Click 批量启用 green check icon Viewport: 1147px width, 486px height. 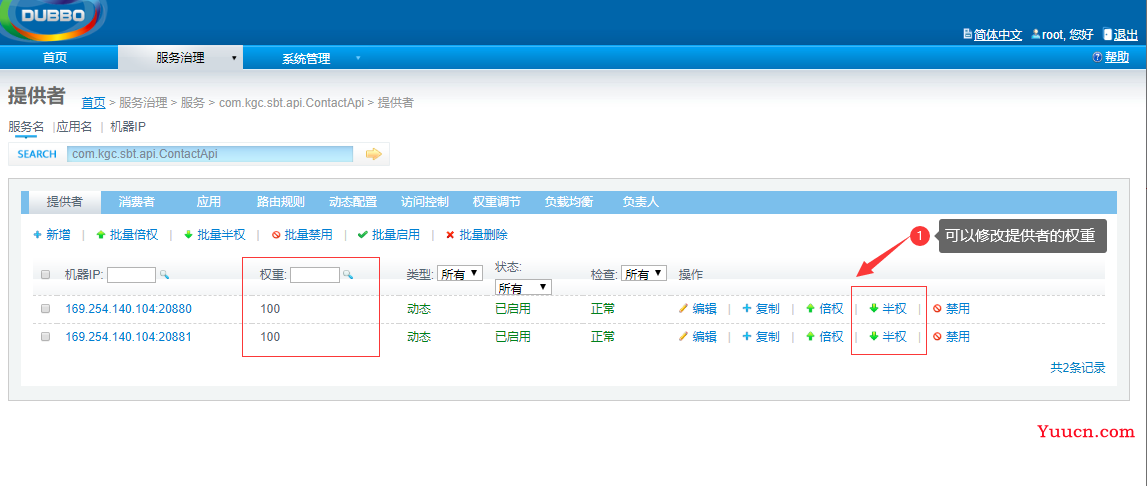pos(363,235)
